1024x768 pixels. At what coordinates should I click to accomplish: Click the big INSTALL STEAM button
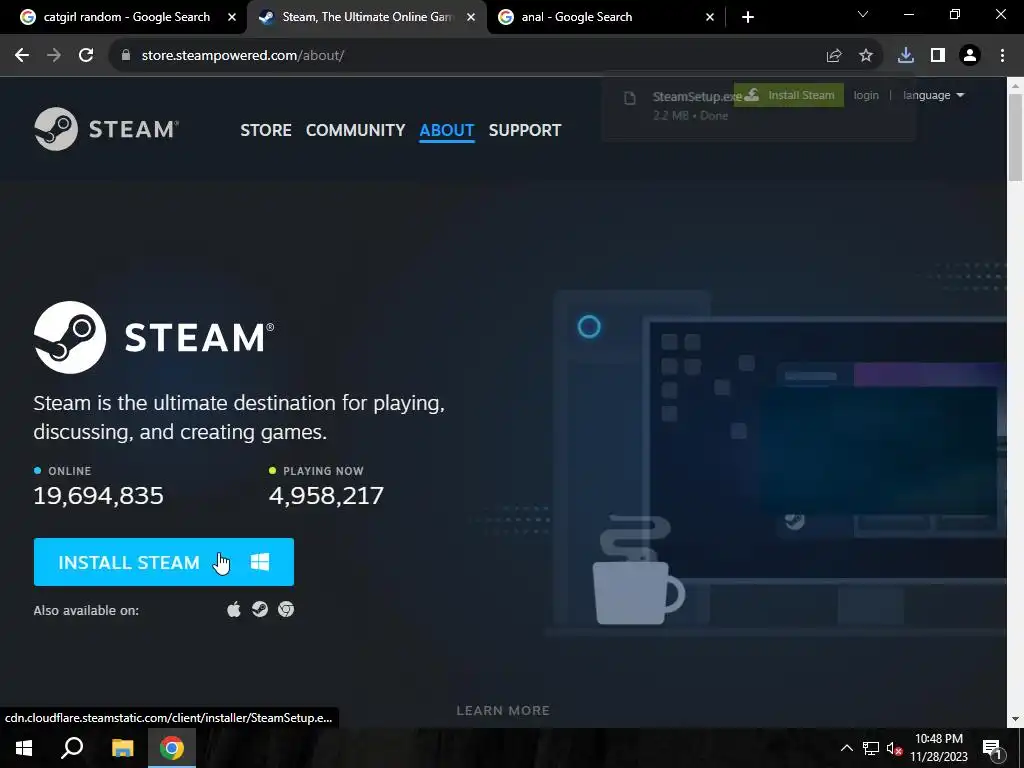tap(164, 562)
